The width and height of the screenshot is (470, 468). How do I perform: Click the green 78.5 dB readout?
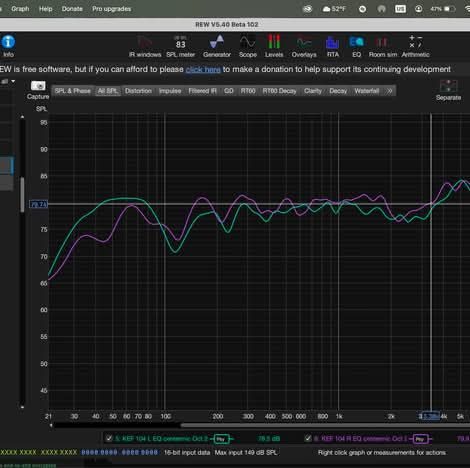(x=269, y=439)
